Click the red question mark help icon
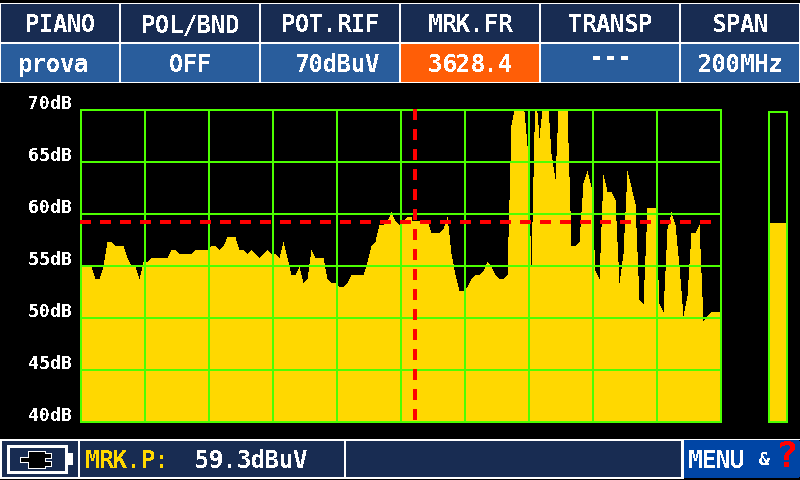This screenshot has height=480, width=800. (787, 454)
